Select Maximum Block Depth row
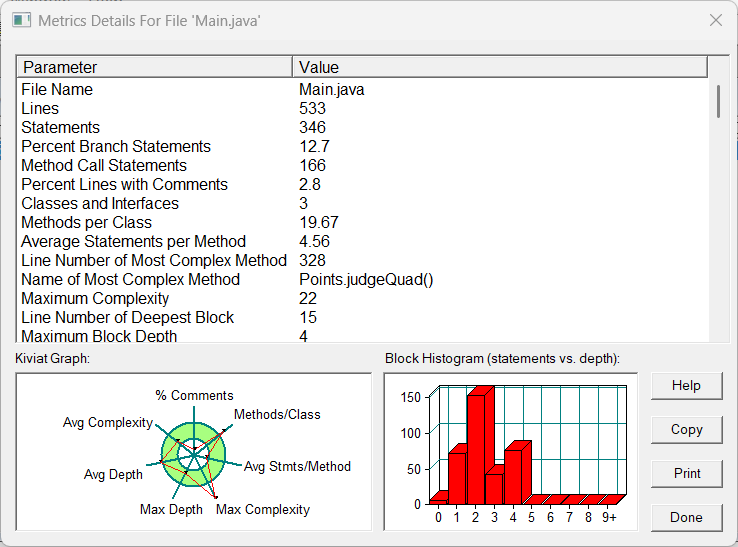This screenshot has height=547, width=738. click(x=362, y=335)
